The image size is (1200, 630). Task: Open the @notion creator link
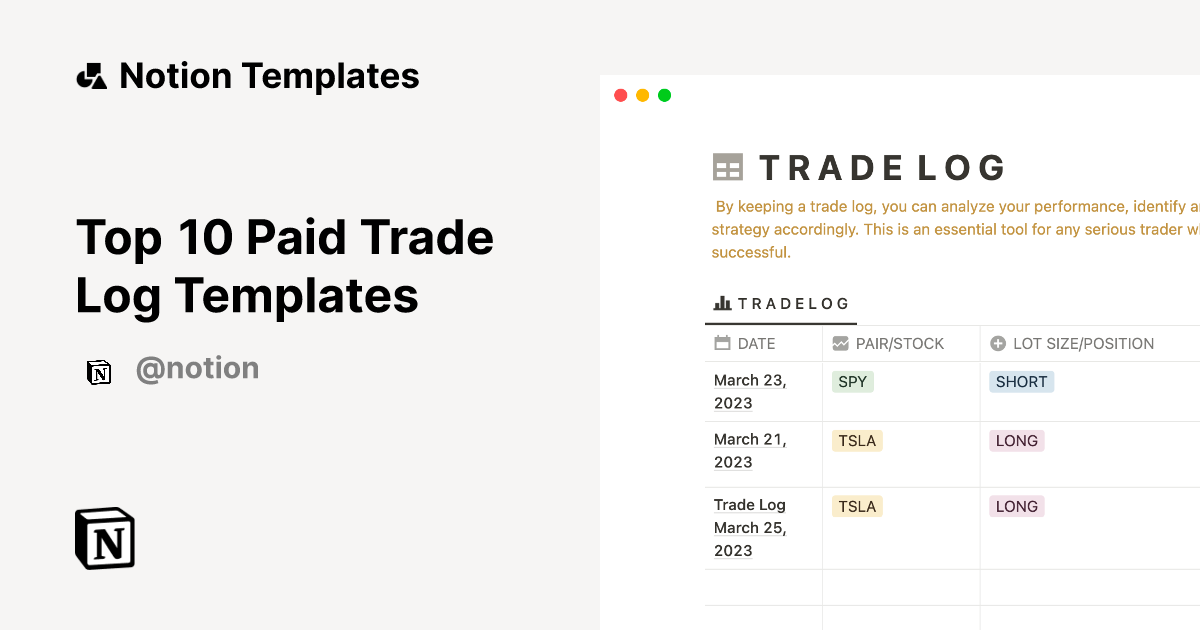197,369
